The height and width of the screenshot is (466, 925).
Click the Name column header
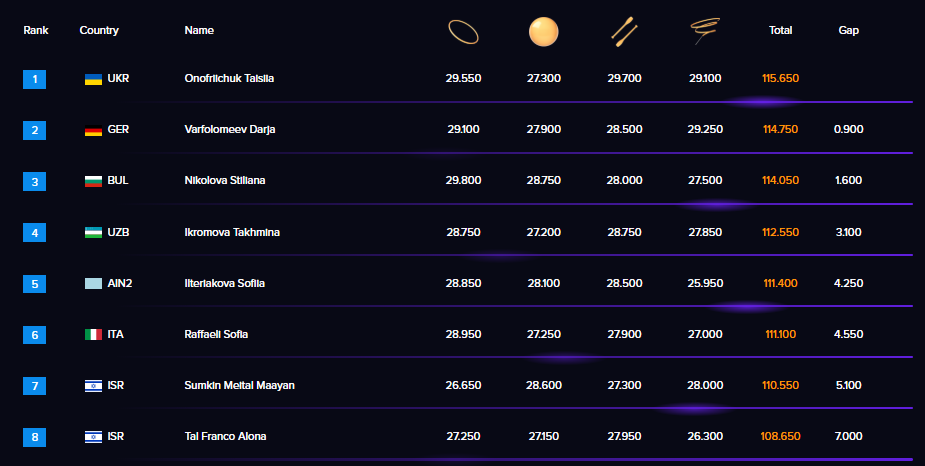[200, 30]
